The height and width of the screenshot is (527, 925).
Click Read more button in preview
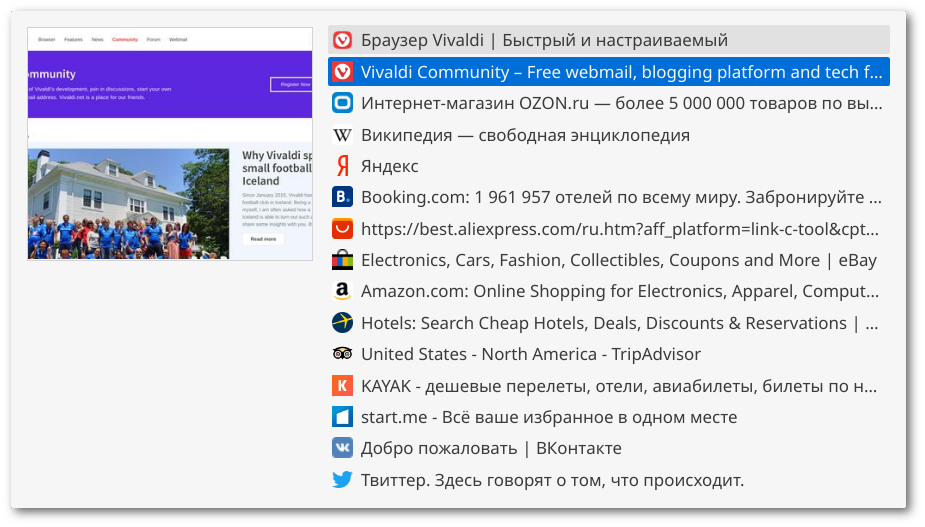coord(263,239)
